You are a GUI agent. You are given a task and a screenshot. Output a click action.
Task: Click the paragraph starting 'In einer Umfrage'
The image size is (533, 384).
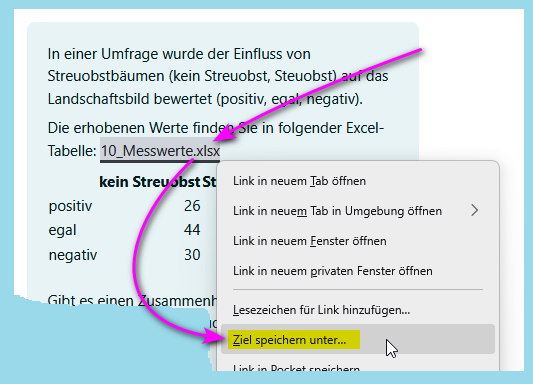click(218, 76)
